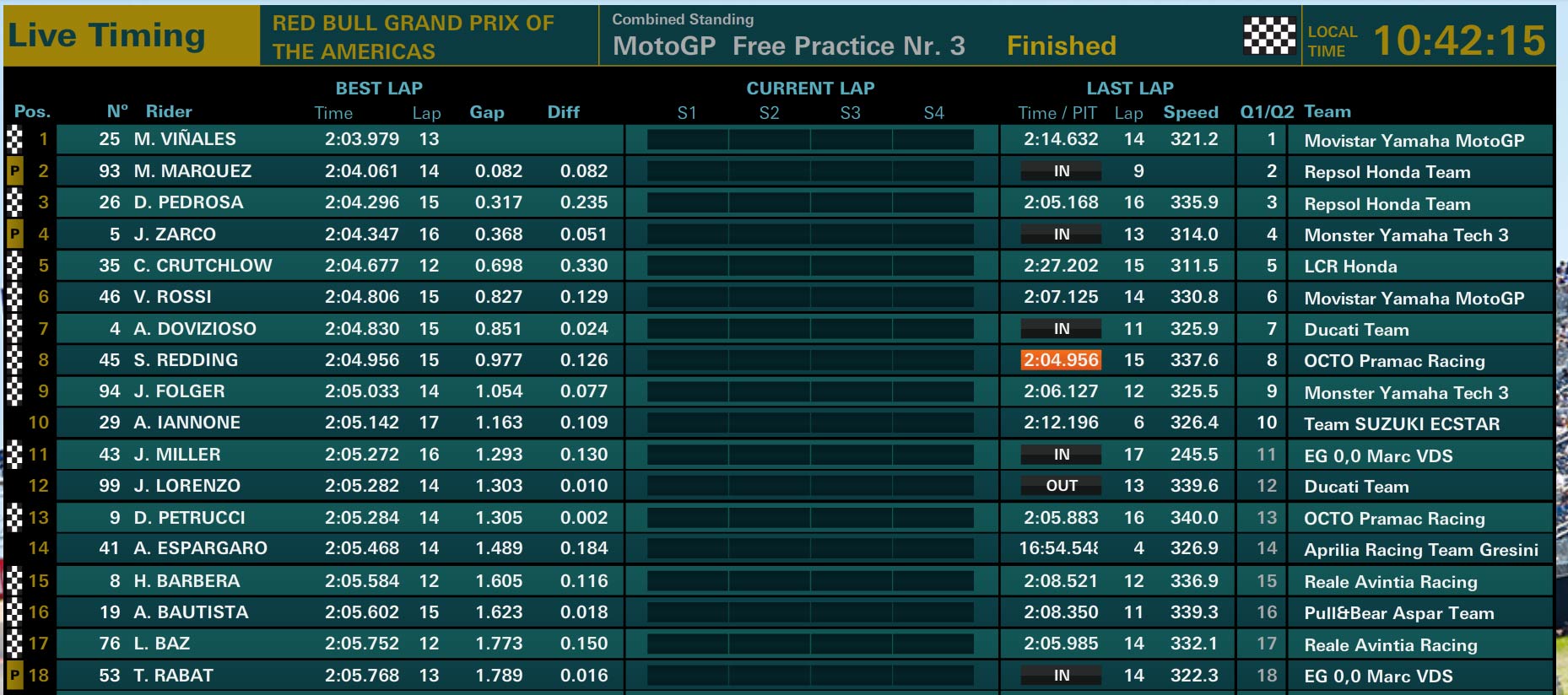Click the IN pit status on Marquez's row
Viewport: 1568px width, 695px height.
click(x=1061, y=171)
